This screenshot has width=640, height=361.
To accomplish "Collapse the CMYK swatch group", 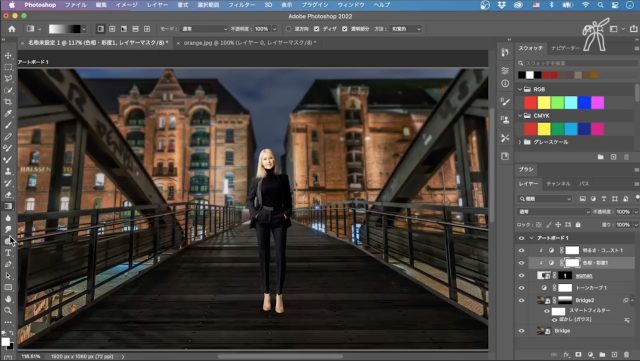I will tap(520, 116).
